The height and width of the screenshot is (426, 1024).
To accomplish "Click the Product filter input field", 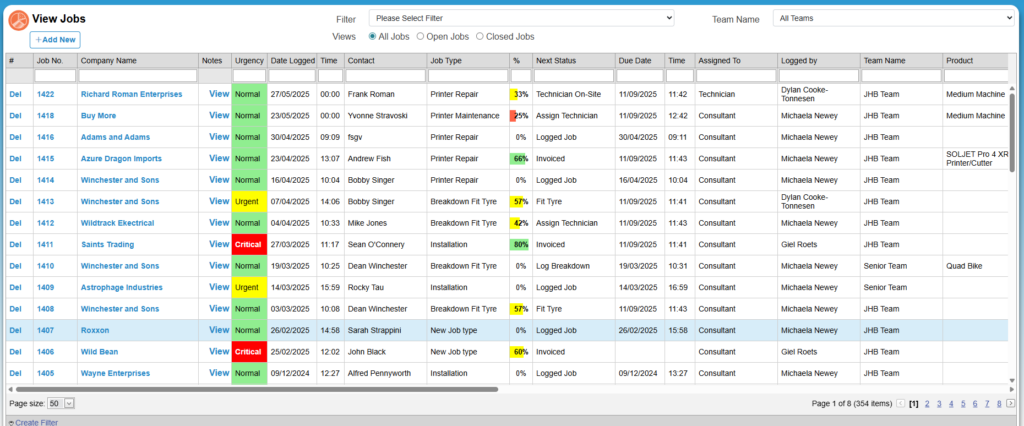I will tap(977, 76).
